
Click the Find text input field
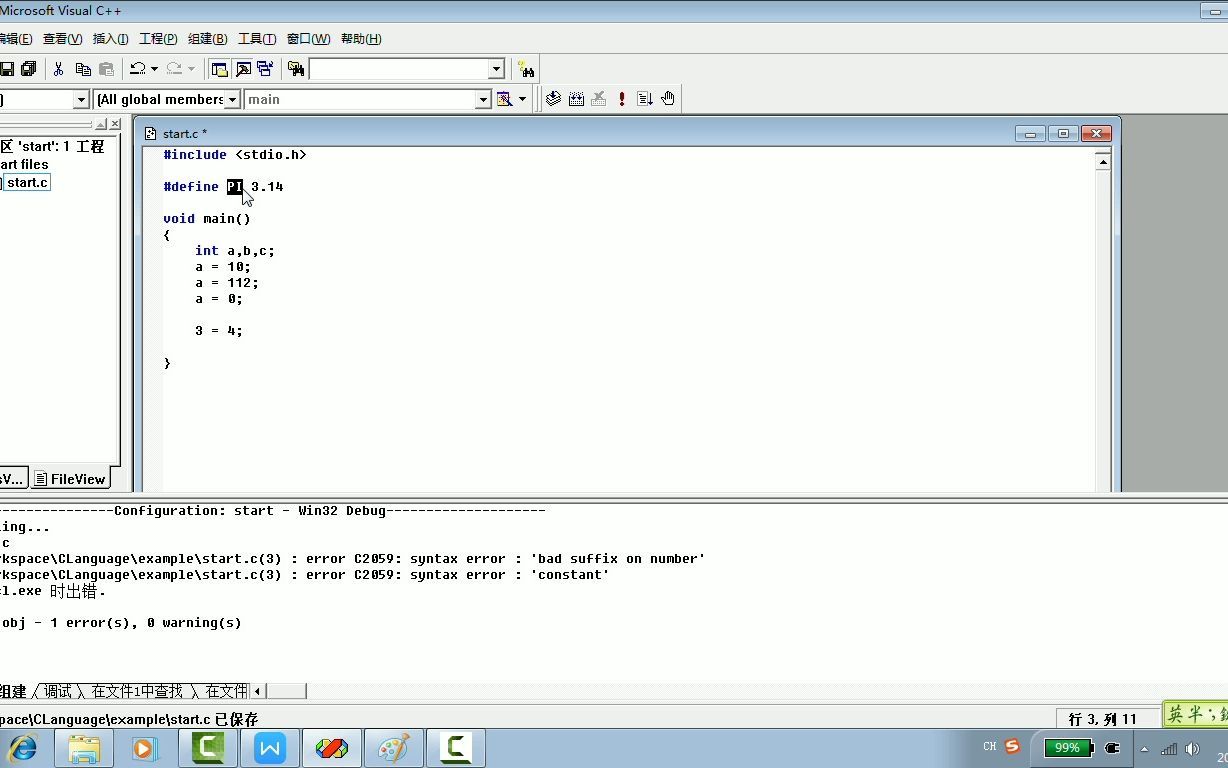pyautogui.click(x=398, y=69)
